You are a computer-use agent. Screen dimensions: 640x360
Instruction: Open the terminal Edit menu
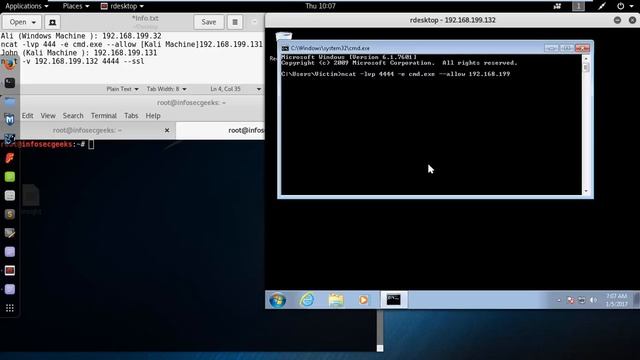(27, 116)
